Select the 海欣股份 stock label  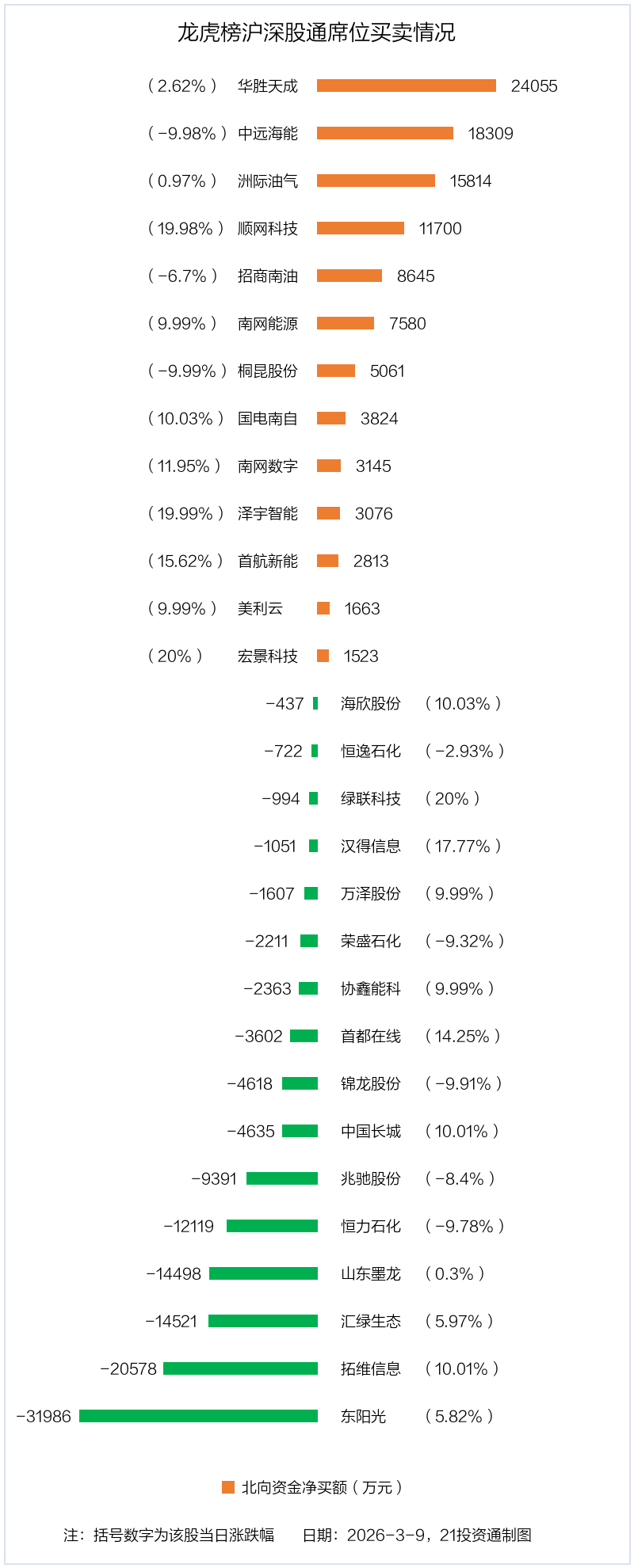coord(371,703)
